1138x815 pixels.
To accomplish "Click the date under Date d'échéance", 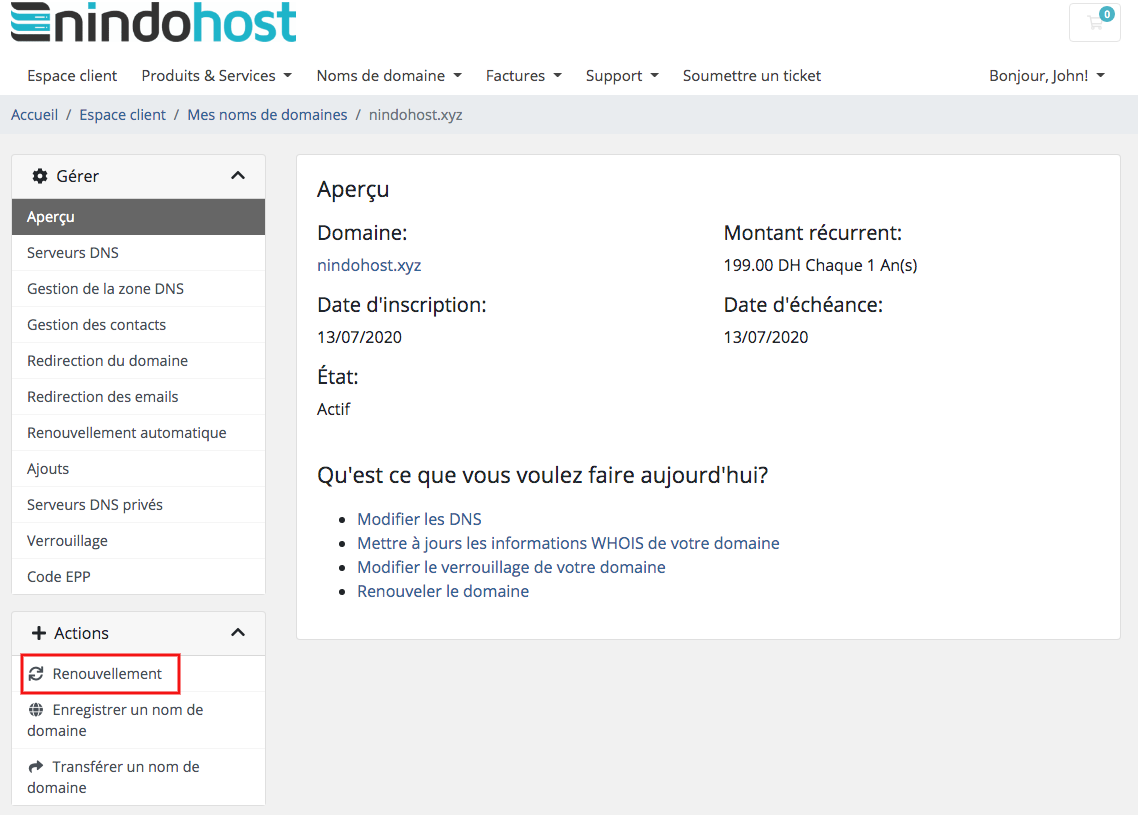I will coord(766,337).
